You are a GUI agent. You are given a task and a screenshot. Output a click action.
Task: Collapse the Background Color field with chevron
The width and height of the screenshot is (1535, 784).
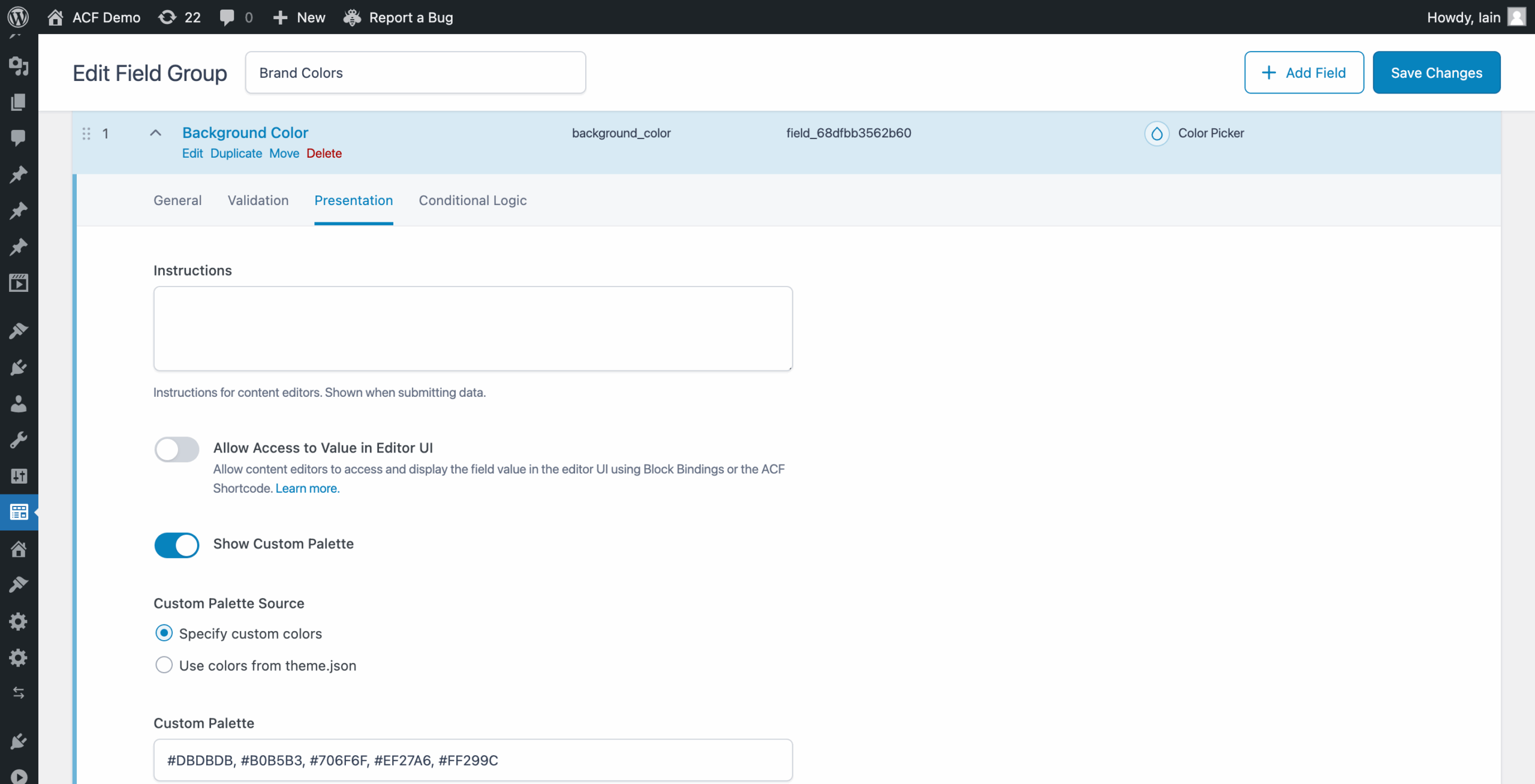155,133
